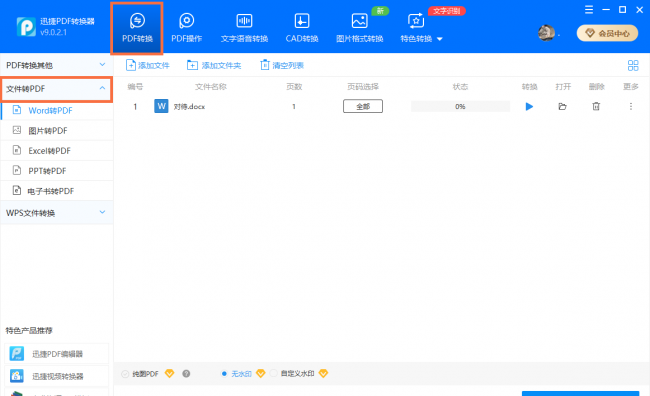This screenshot has width=650, height=396.
Task: Click the 迅捷PDF编辑器 product icon
Action: click(17, 354)
